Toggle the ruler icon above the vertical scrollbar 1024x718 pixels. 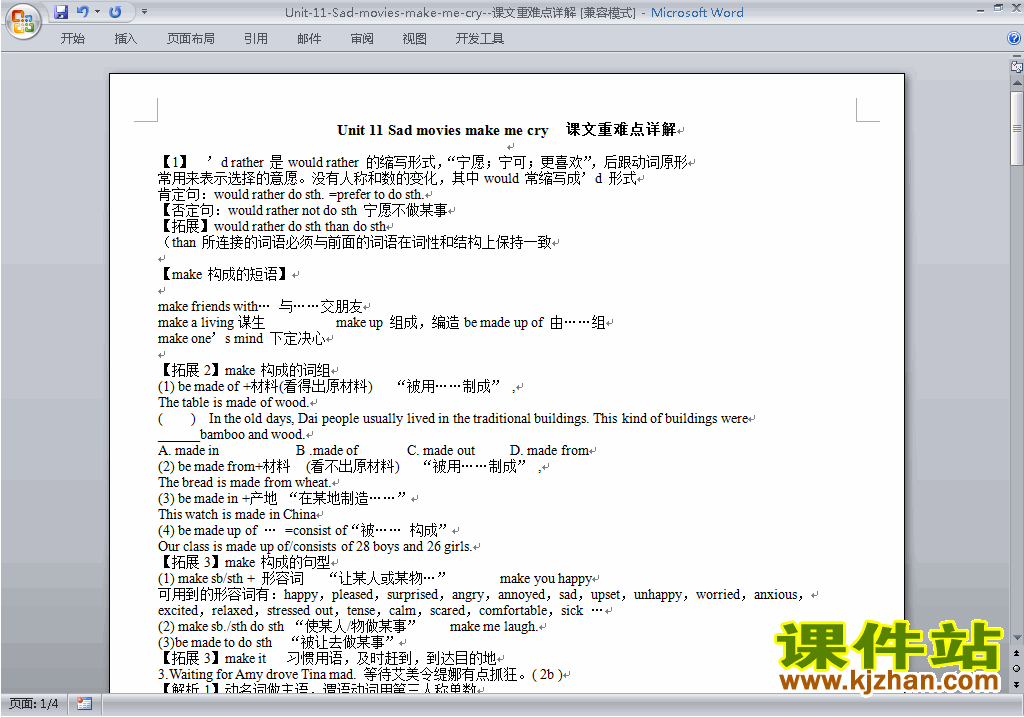tap(1017, 66)
